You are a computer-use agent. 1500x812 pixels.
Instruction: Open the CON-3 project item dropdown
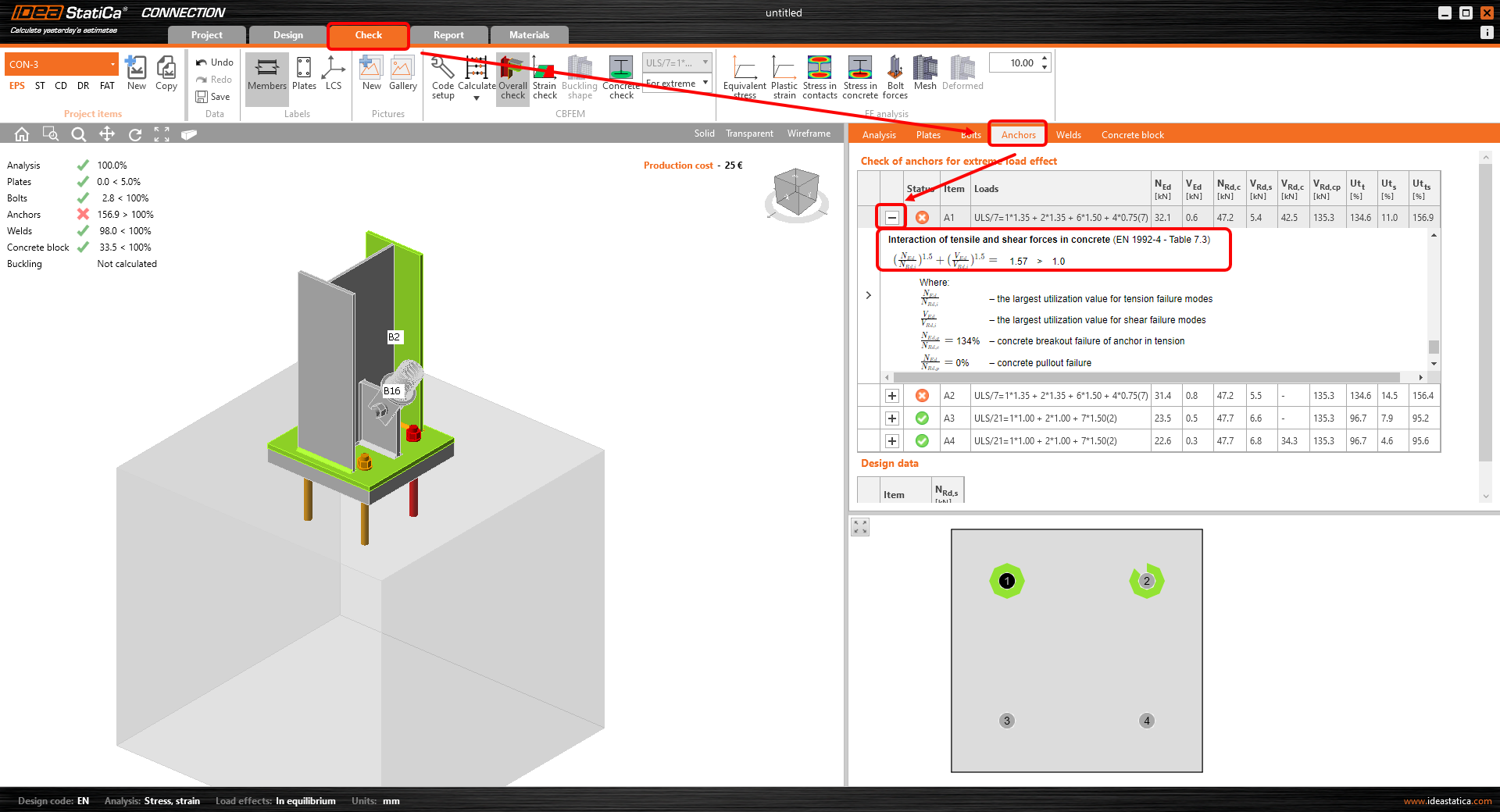pos(111,63)
